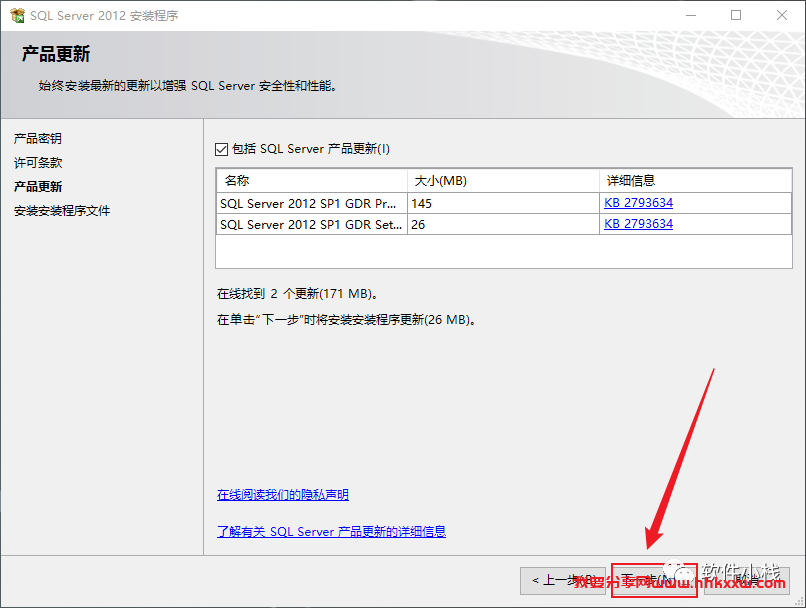
Task: Select the SQL Server 2012 SP1 GDR Set... row
Action: [504, 225]
